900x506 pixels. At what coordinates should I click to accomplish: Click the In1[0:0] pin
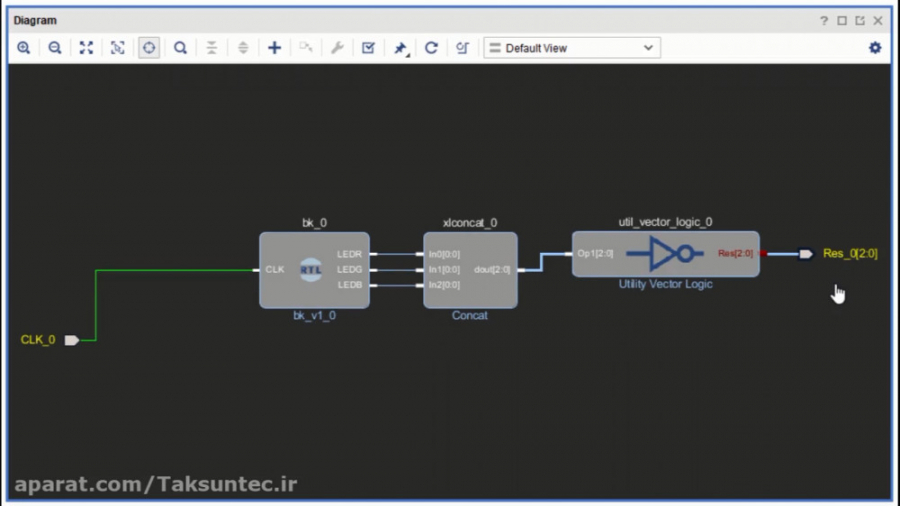click(x=444, y=270)
